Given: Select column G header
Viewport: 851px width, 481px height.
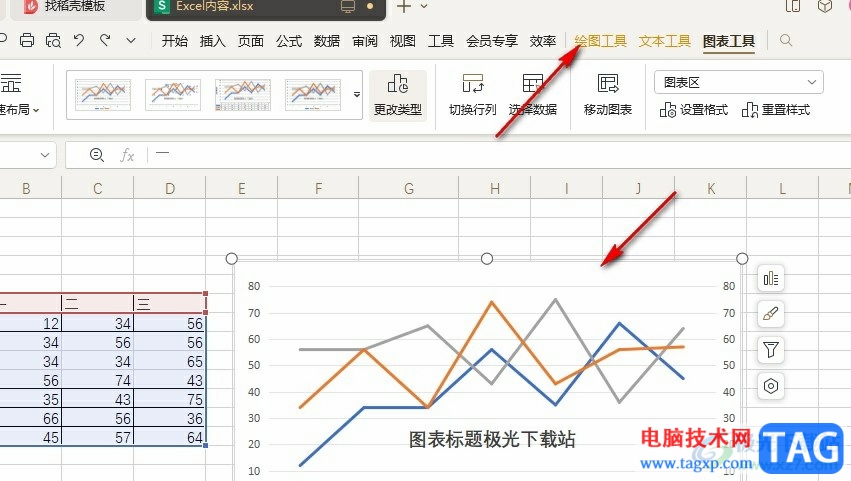Looking at the screenshot, I should coord(409,188).
